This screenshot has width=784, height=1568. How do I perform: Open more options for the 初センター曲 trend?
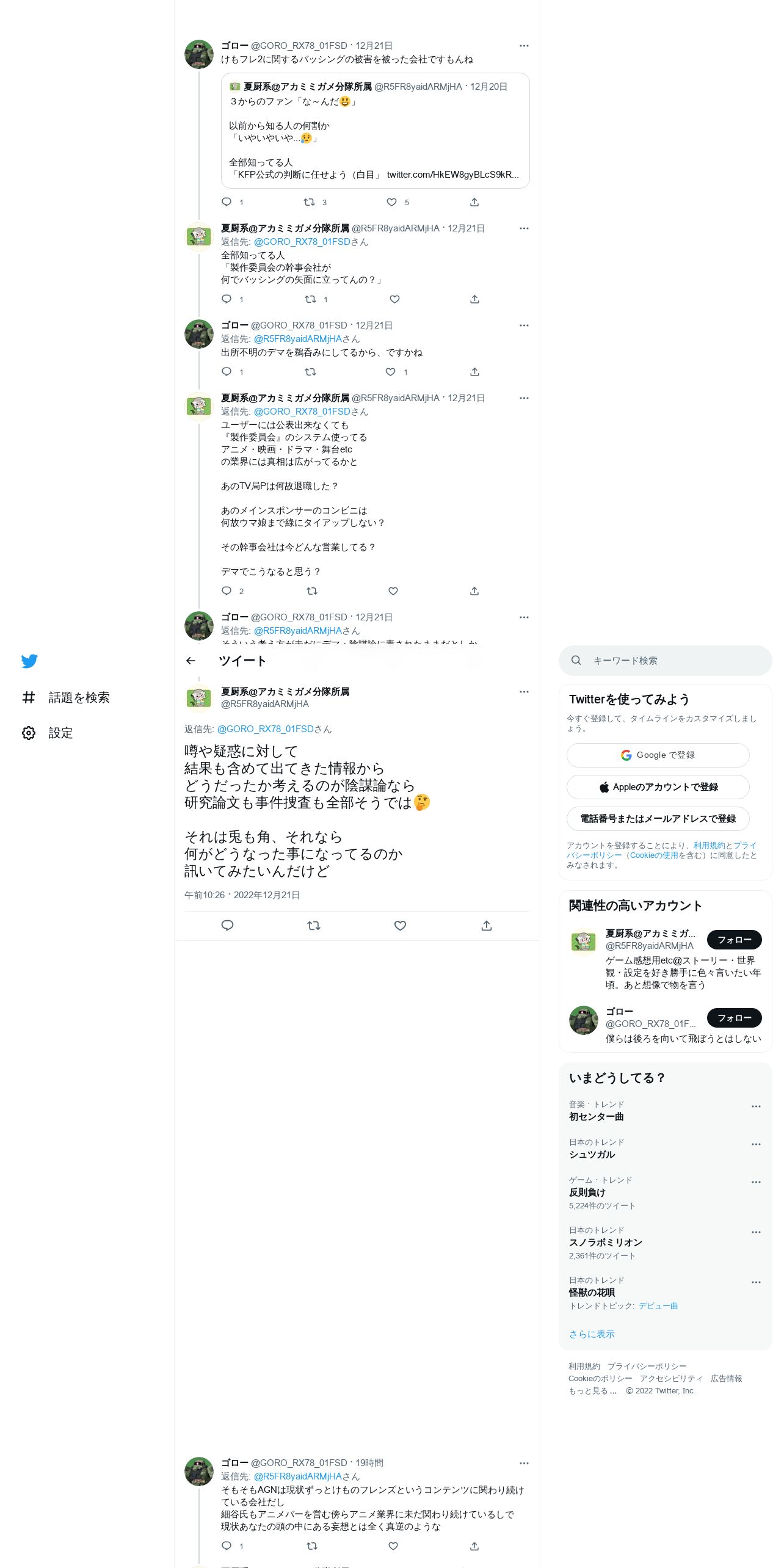[756, 1106]
